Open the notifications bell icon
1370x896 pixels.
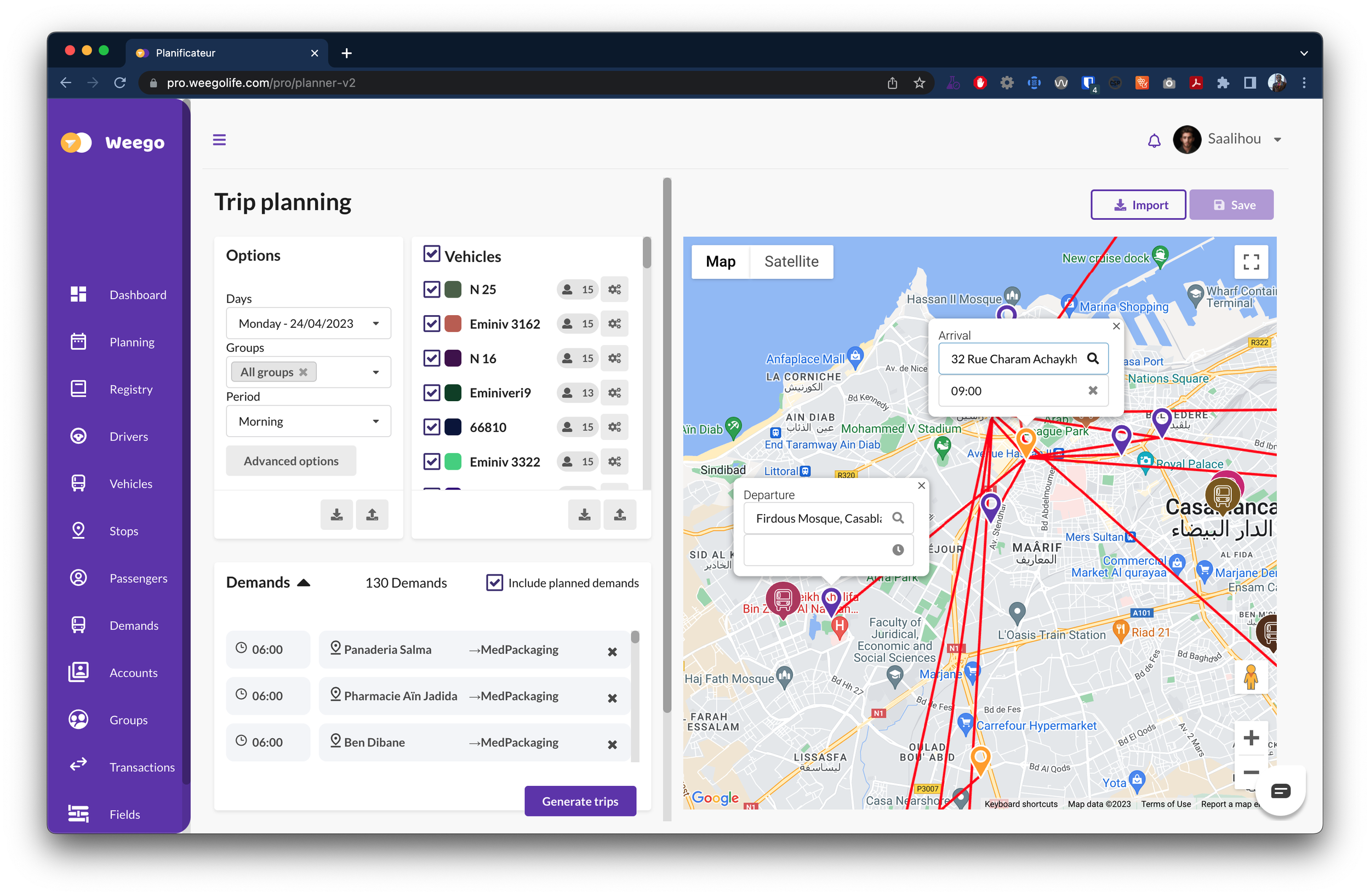tap(1154, 140)
